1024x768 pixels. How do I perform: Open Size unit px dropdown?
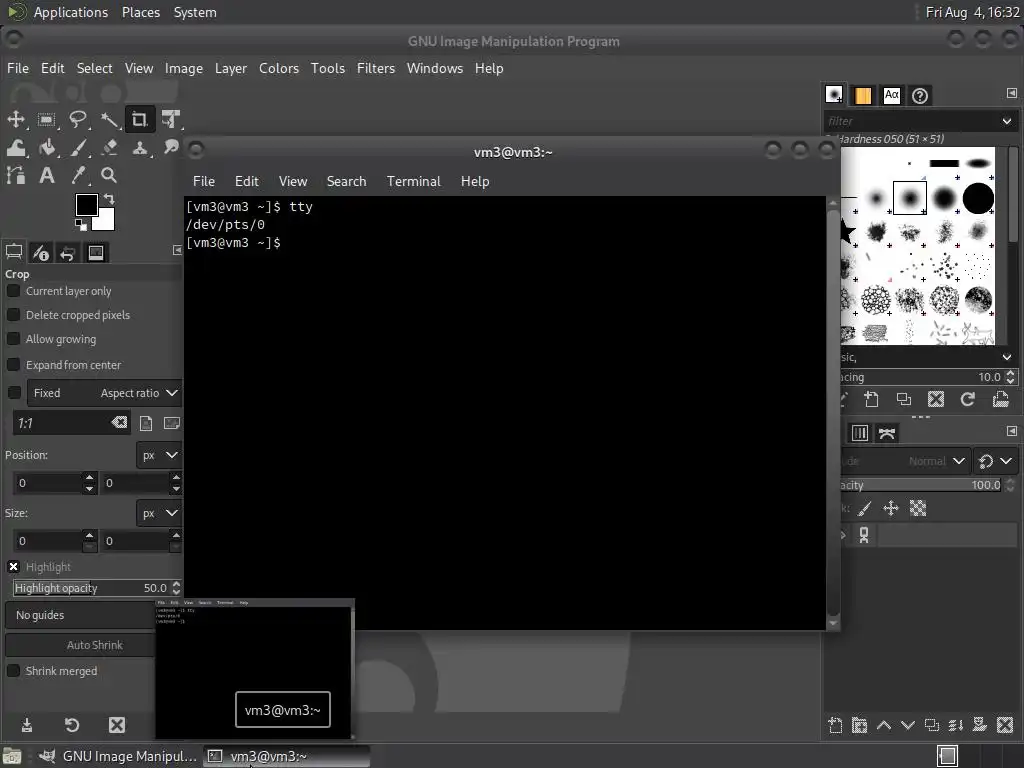(x=159, y=513)
